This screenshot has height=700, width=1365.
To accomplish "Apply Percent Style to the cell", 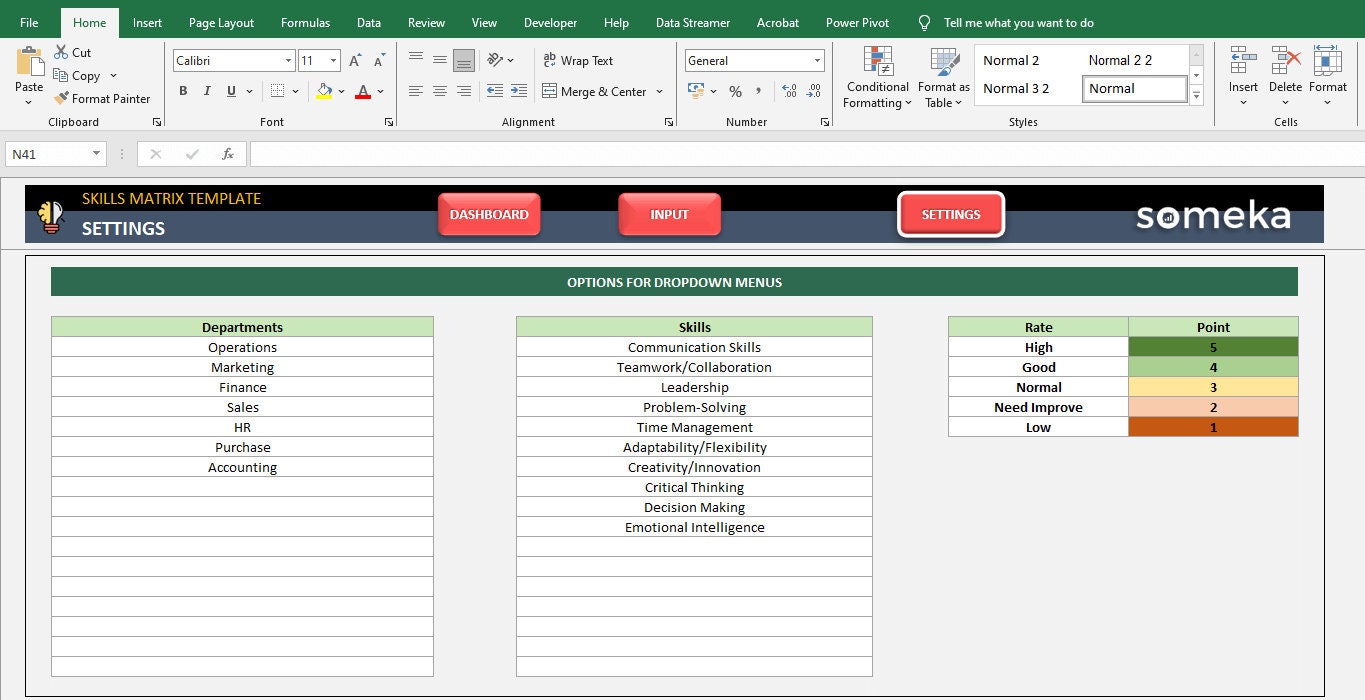I will coord(735,91).
